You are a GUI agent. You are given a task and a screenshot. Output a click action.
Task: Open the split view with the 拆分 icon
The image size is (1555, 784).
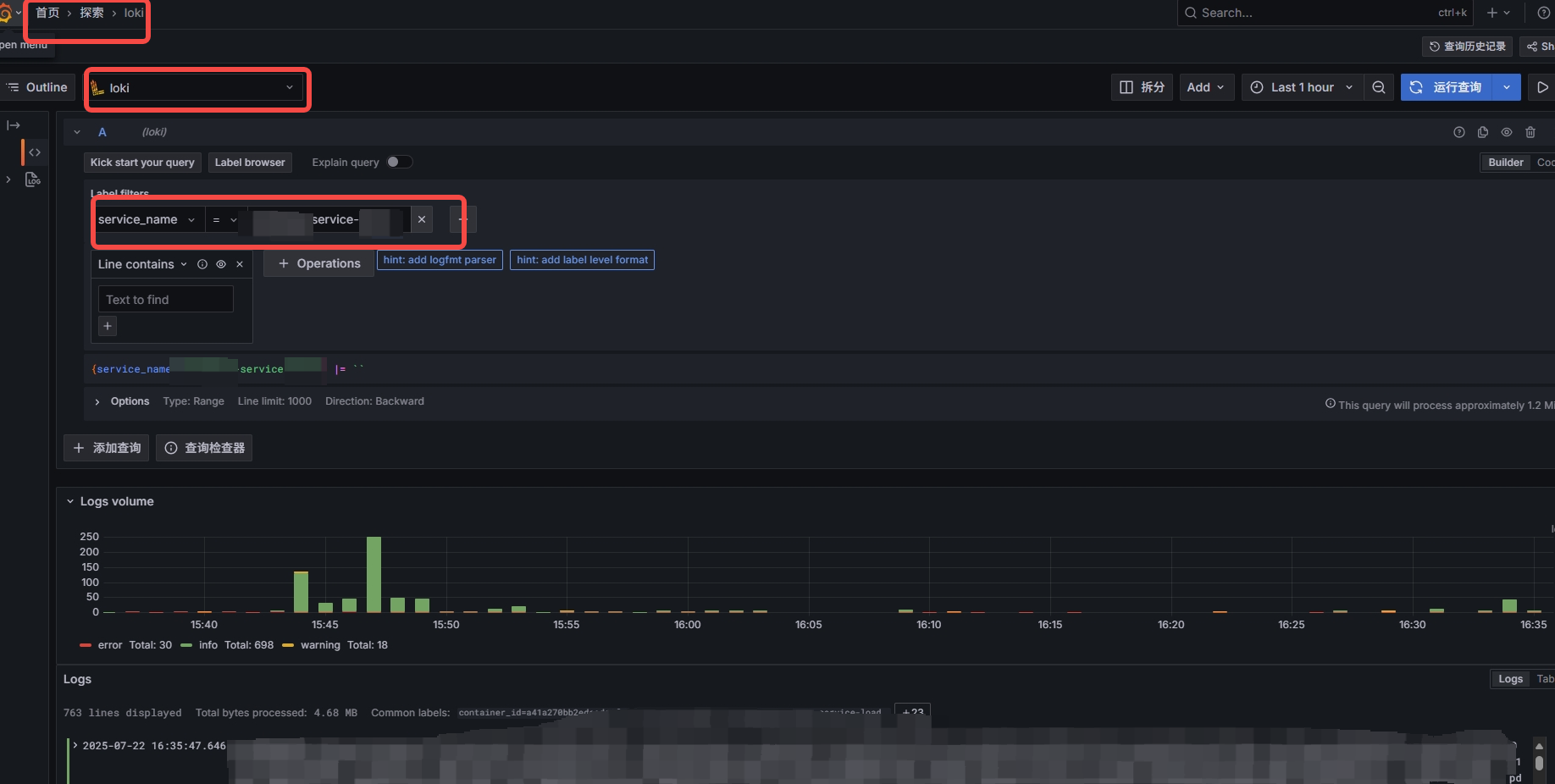[1141, 87]
